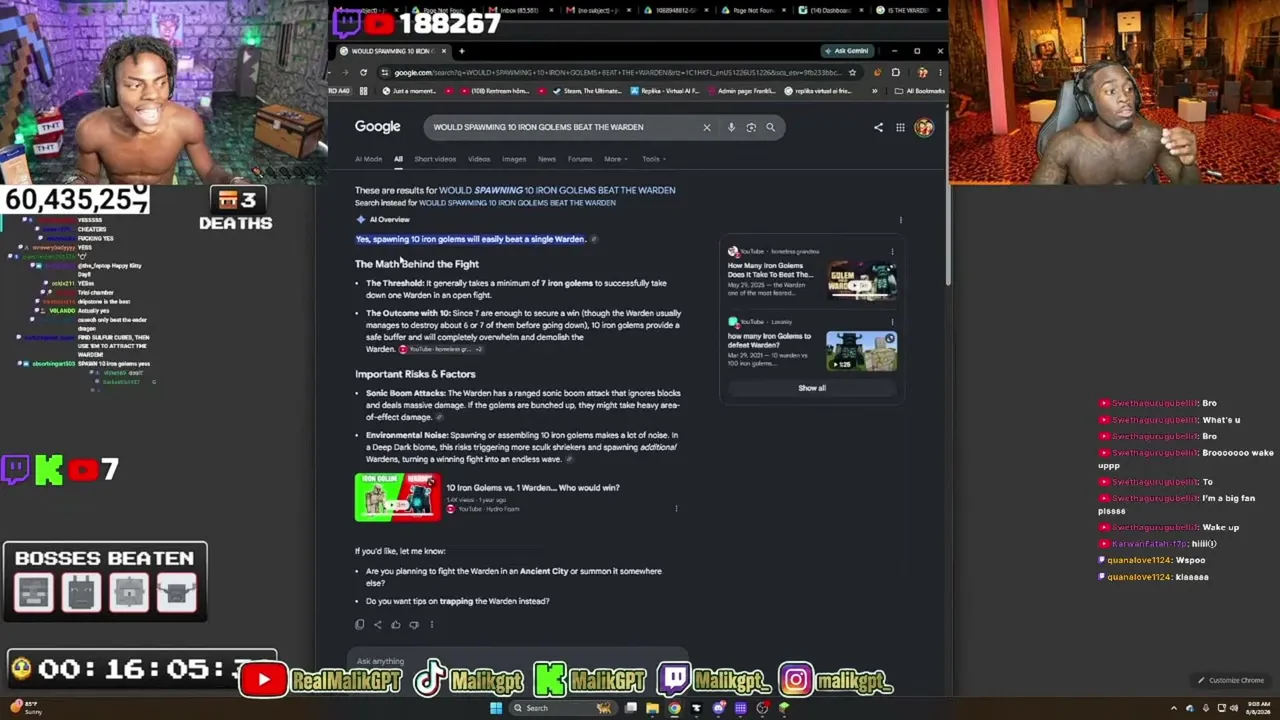Reload the Chrome page

[363, 72]
